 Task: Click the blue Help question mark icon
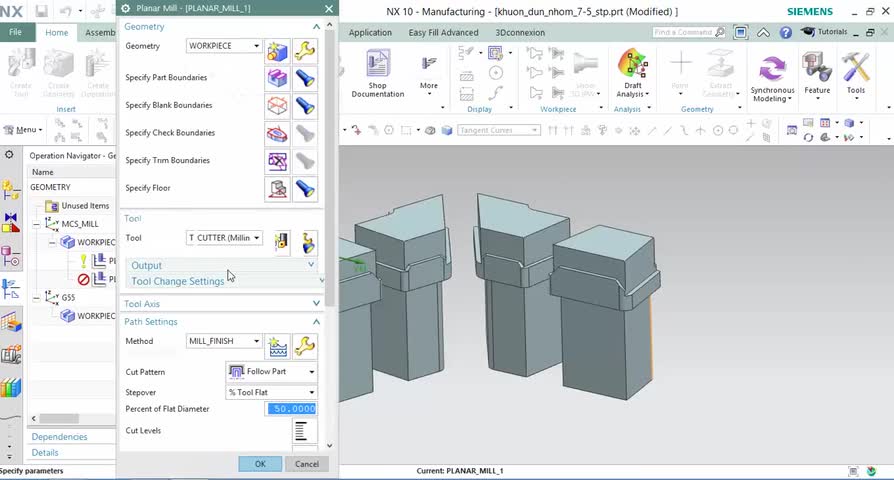(x=786, y=32)
